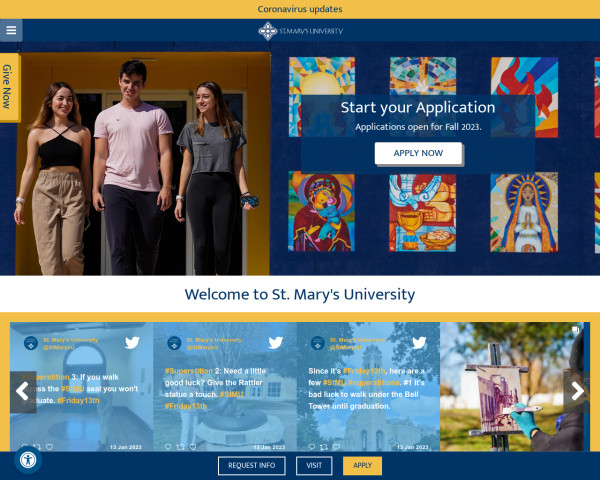Open St. Mary's avatar on Superstition 2 tweet

click(174, 342)
